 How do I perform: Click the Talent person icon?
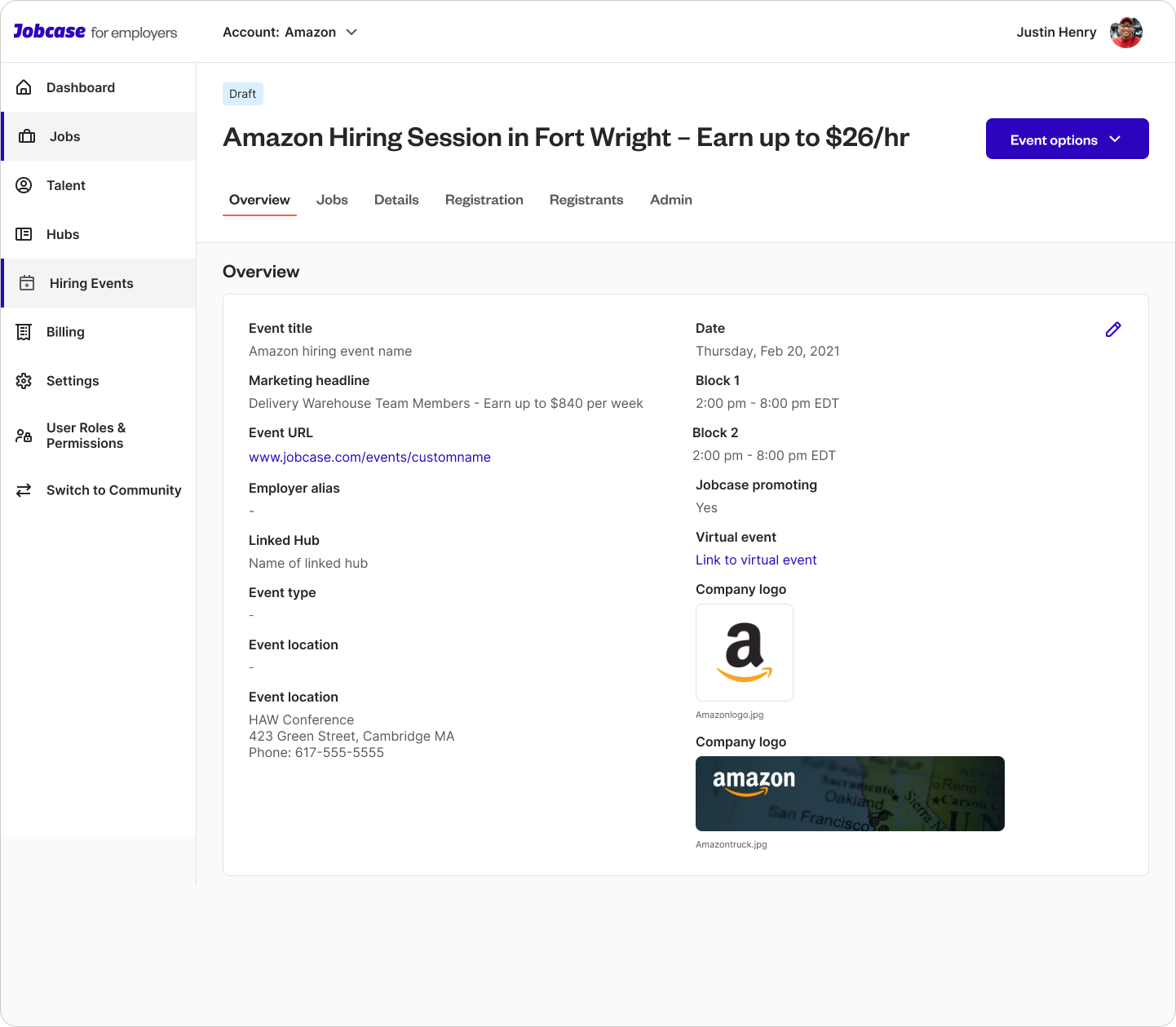(24, 185)
